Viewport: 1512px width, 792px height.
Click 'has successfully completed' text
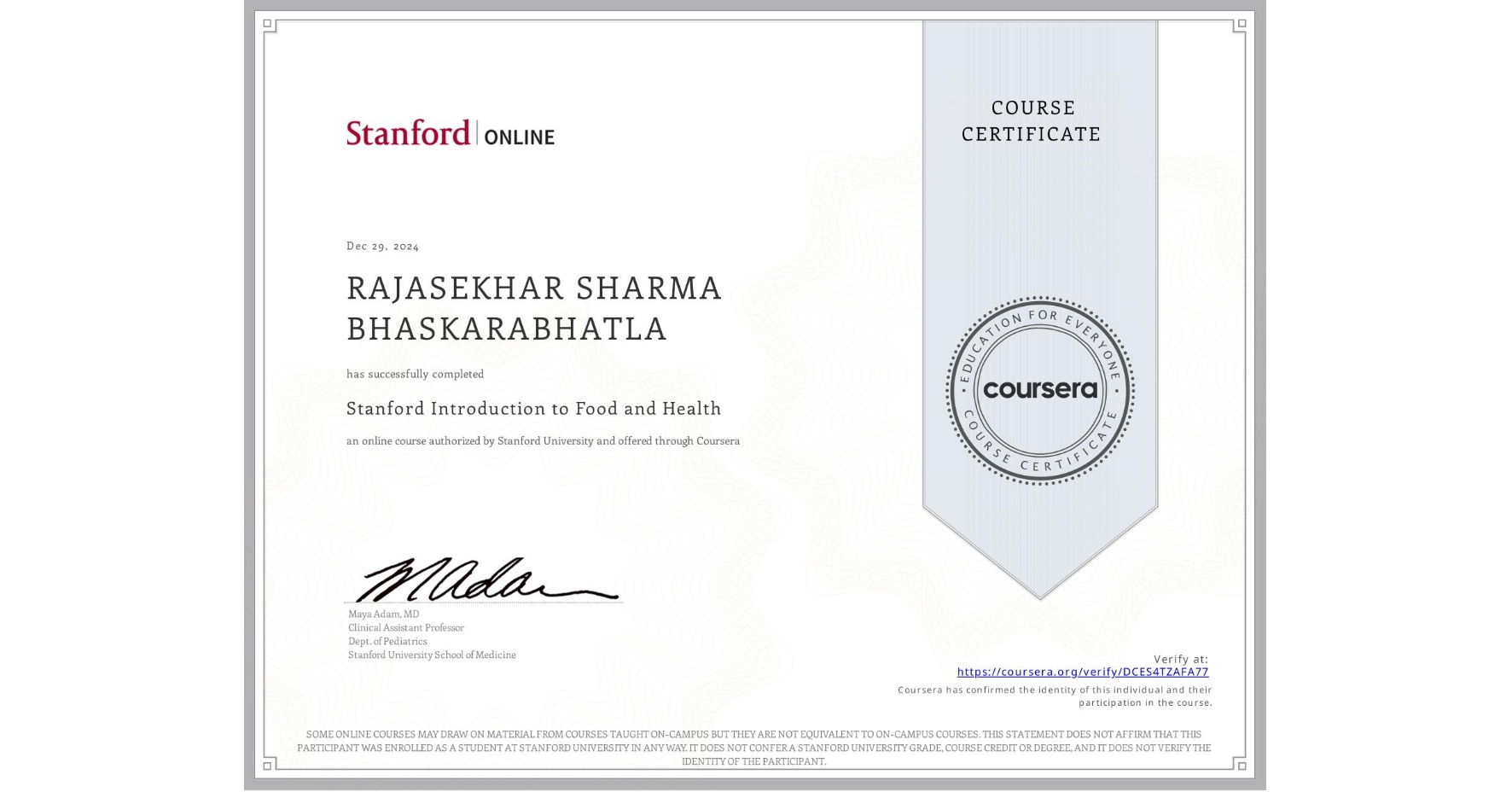415,374
